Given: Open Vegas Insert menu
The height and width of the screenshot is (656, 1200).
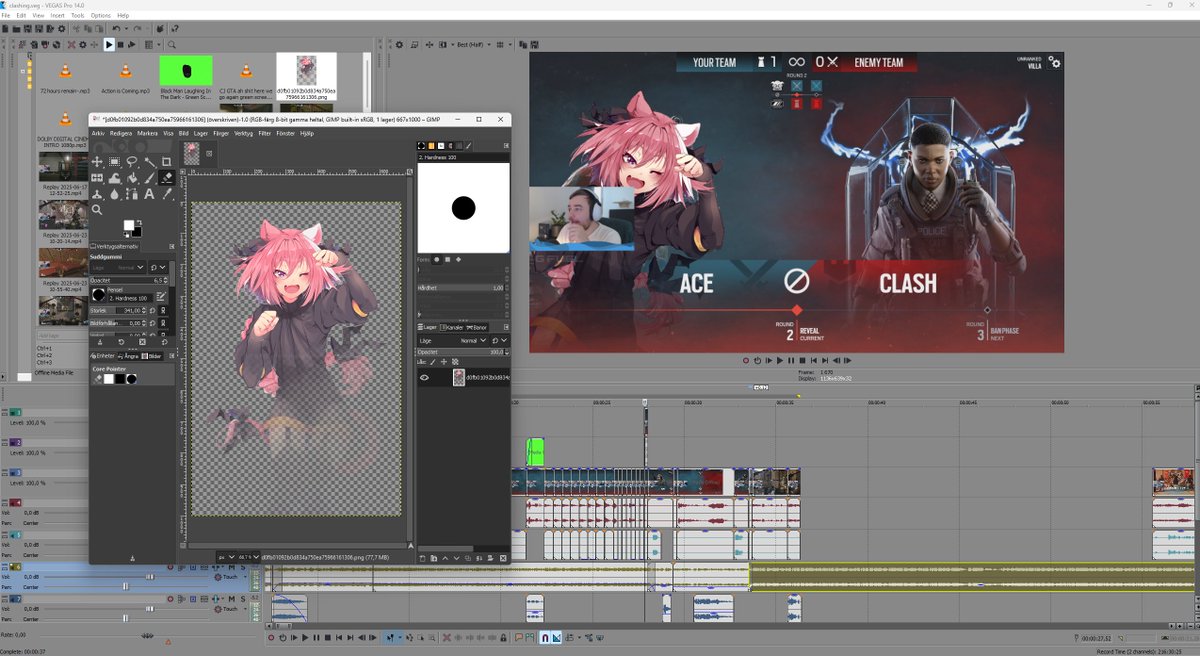Looking at the screenshot, I should pos(57,16).
